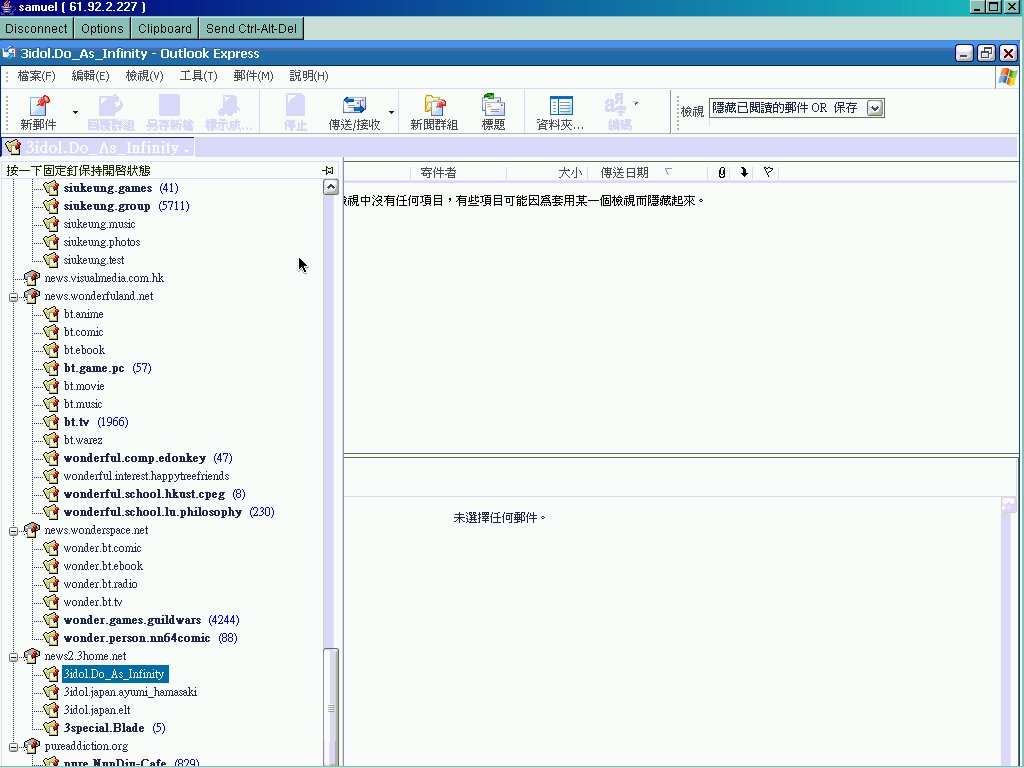The height and width of the screenshot is (768, 1024).
Task: Collapse the pureaddiction.org server node
Action: [13, 747]
